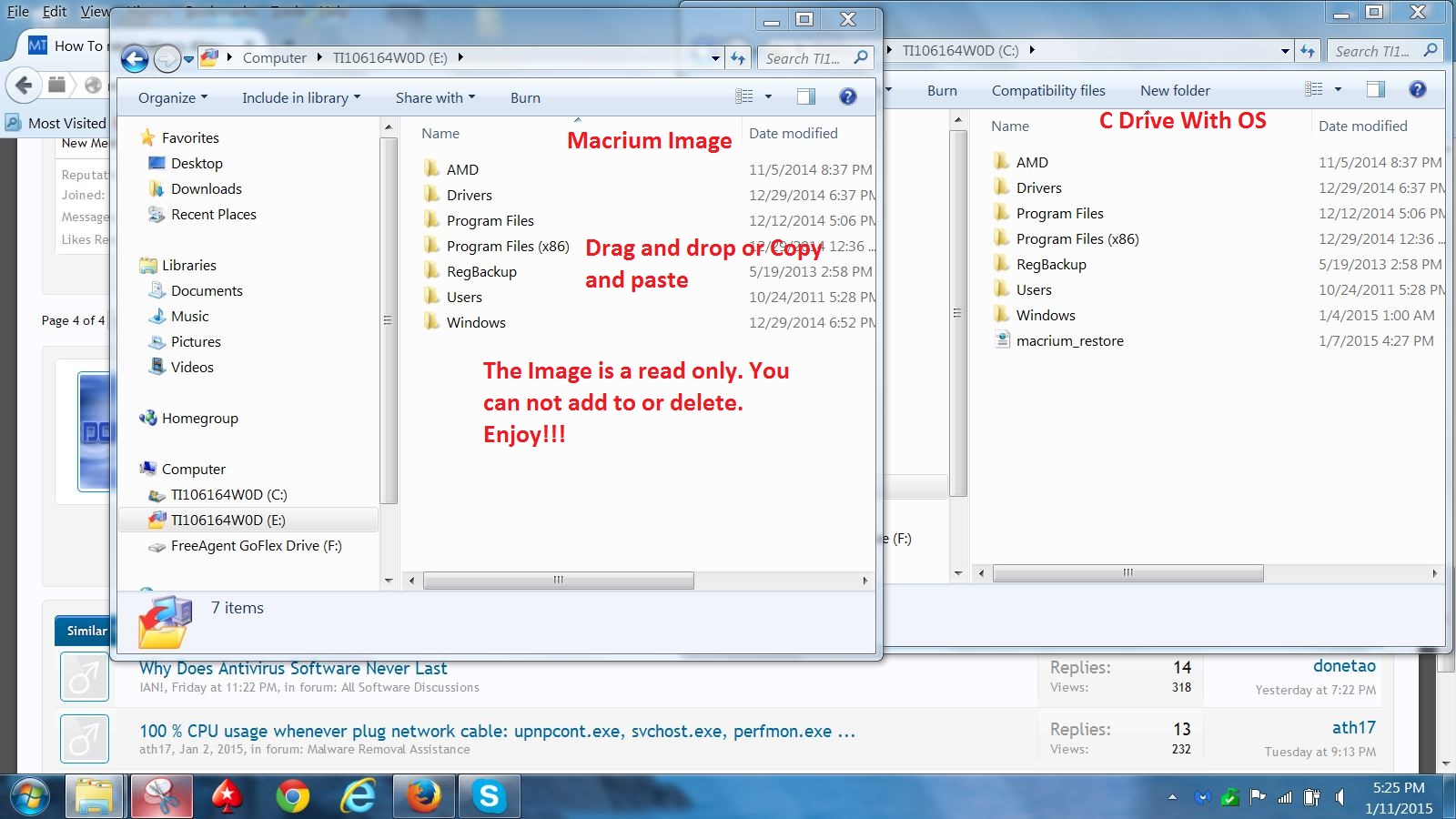Change view icon in the C: window
This screenshot has width=1456, height=819.
(1314, 89)
